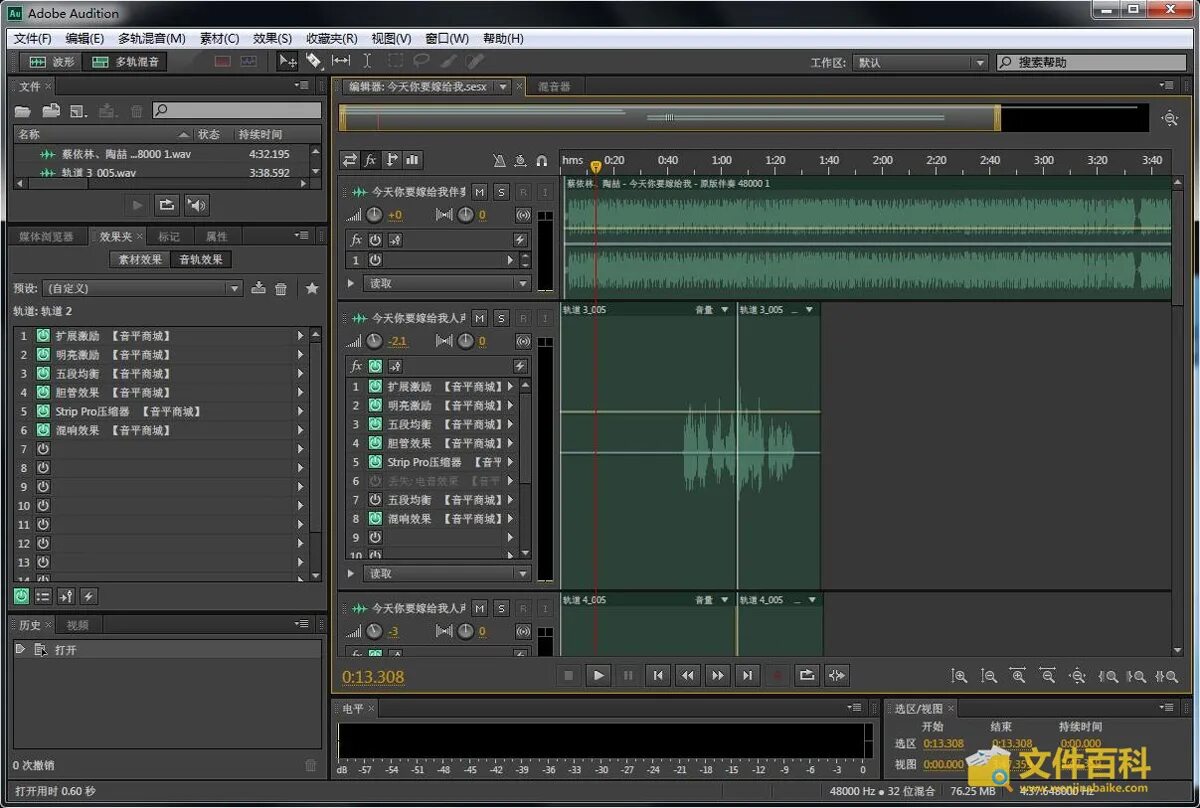Click playhead marker on timeline ruler
Image resolution: width=1200 pixels, height=808 pixels.
click(x=596, y=167)
